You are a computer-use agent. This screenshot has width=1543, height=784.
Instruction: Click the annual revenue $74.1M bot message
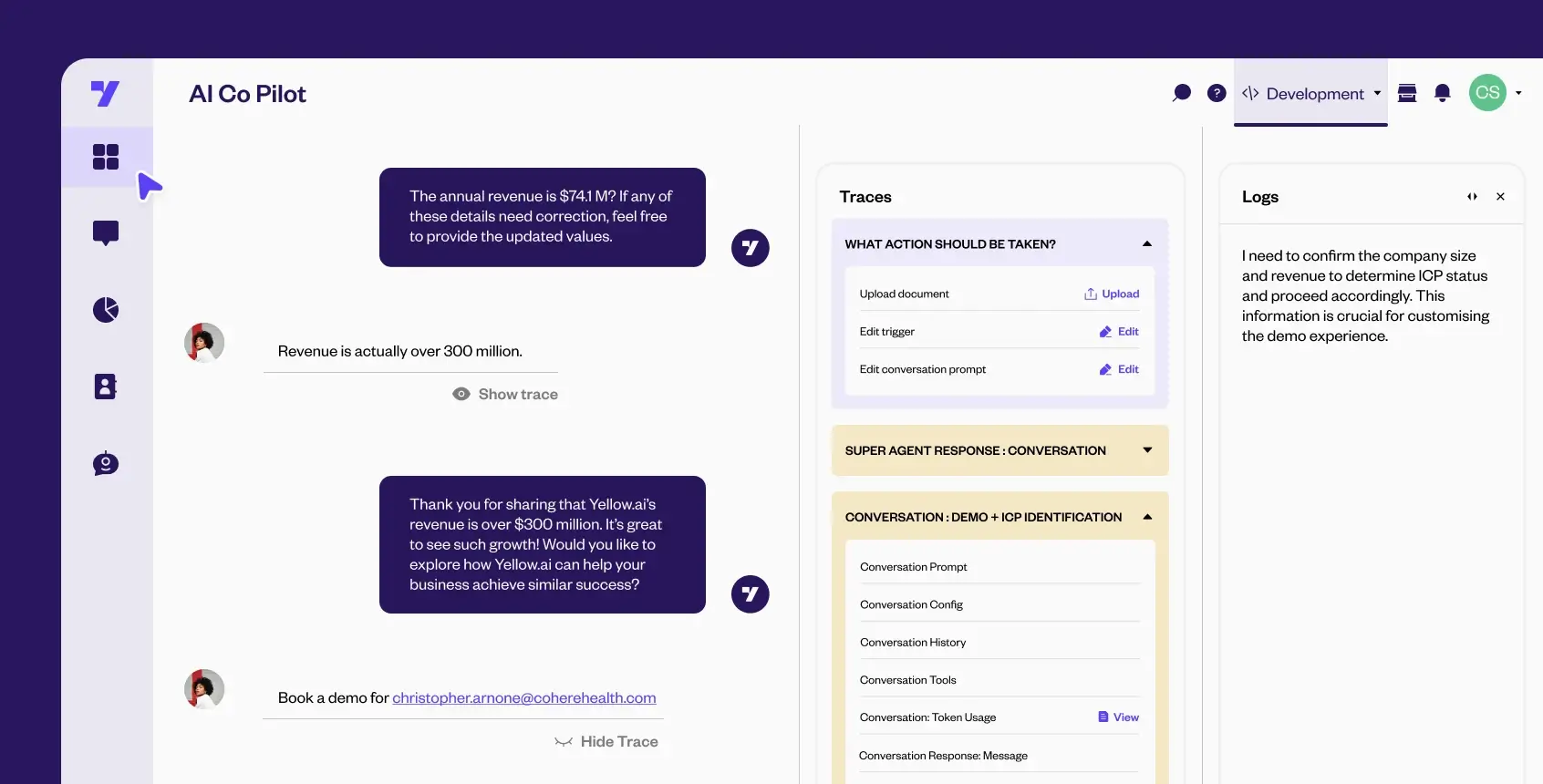(x=543, y=217)
